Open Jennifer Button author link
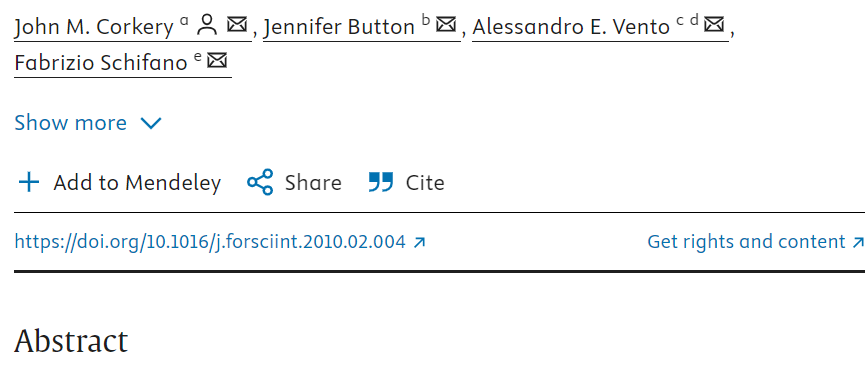Image resolution: width=868 pixels, height=371 pixels. click(x=339, y=27)
